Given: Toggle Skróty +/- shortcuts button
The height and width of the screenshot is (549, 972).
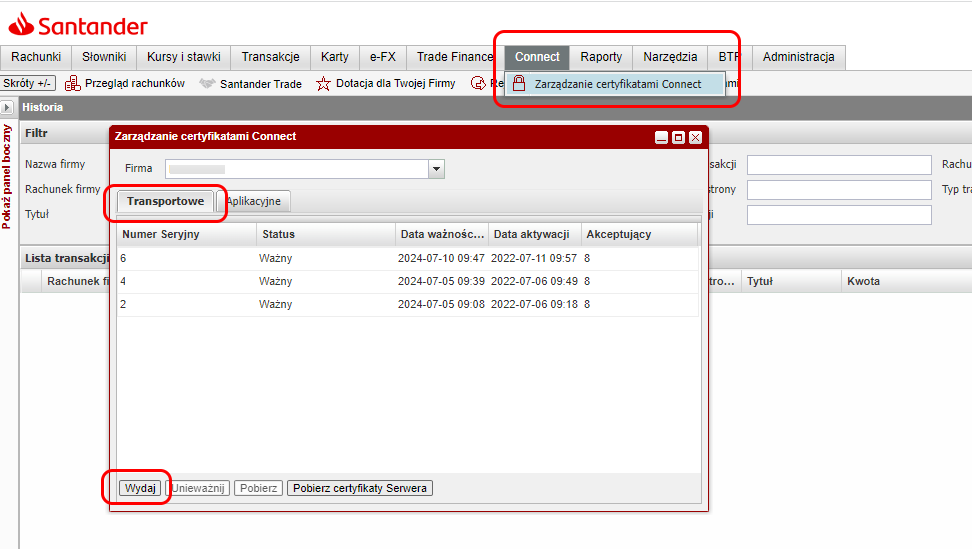Looking at the screenshot, I should point(28,83).
